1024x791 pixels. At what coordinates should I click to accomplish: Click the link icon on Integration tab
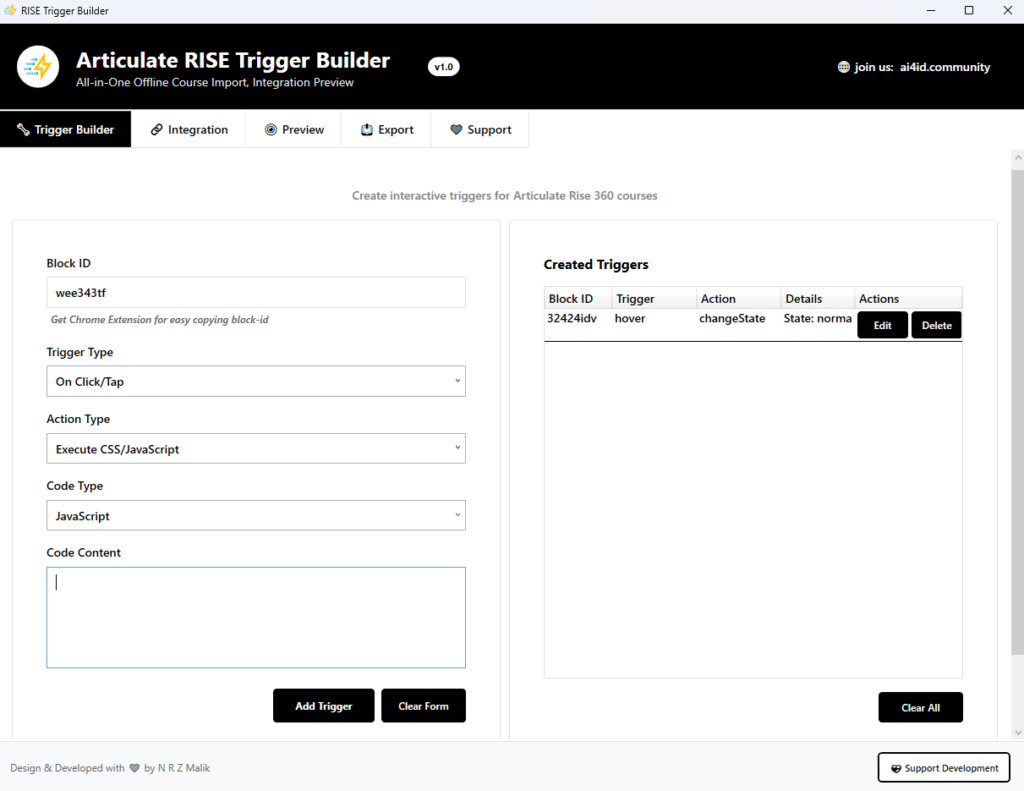[157, 130]
